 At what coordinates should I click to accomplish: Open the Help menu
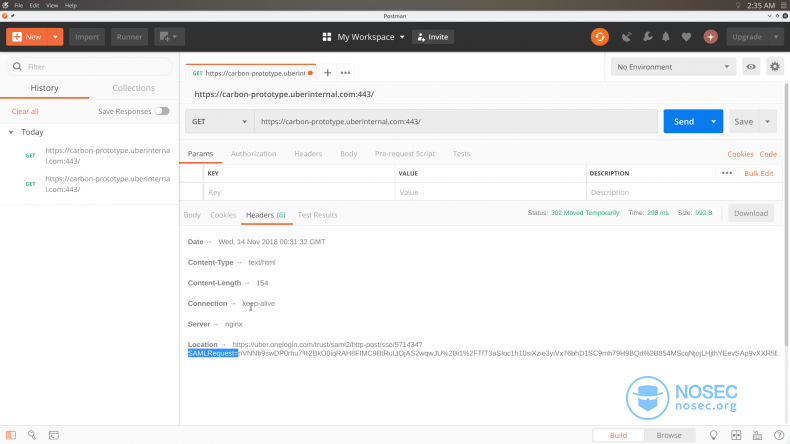(71, 6)
